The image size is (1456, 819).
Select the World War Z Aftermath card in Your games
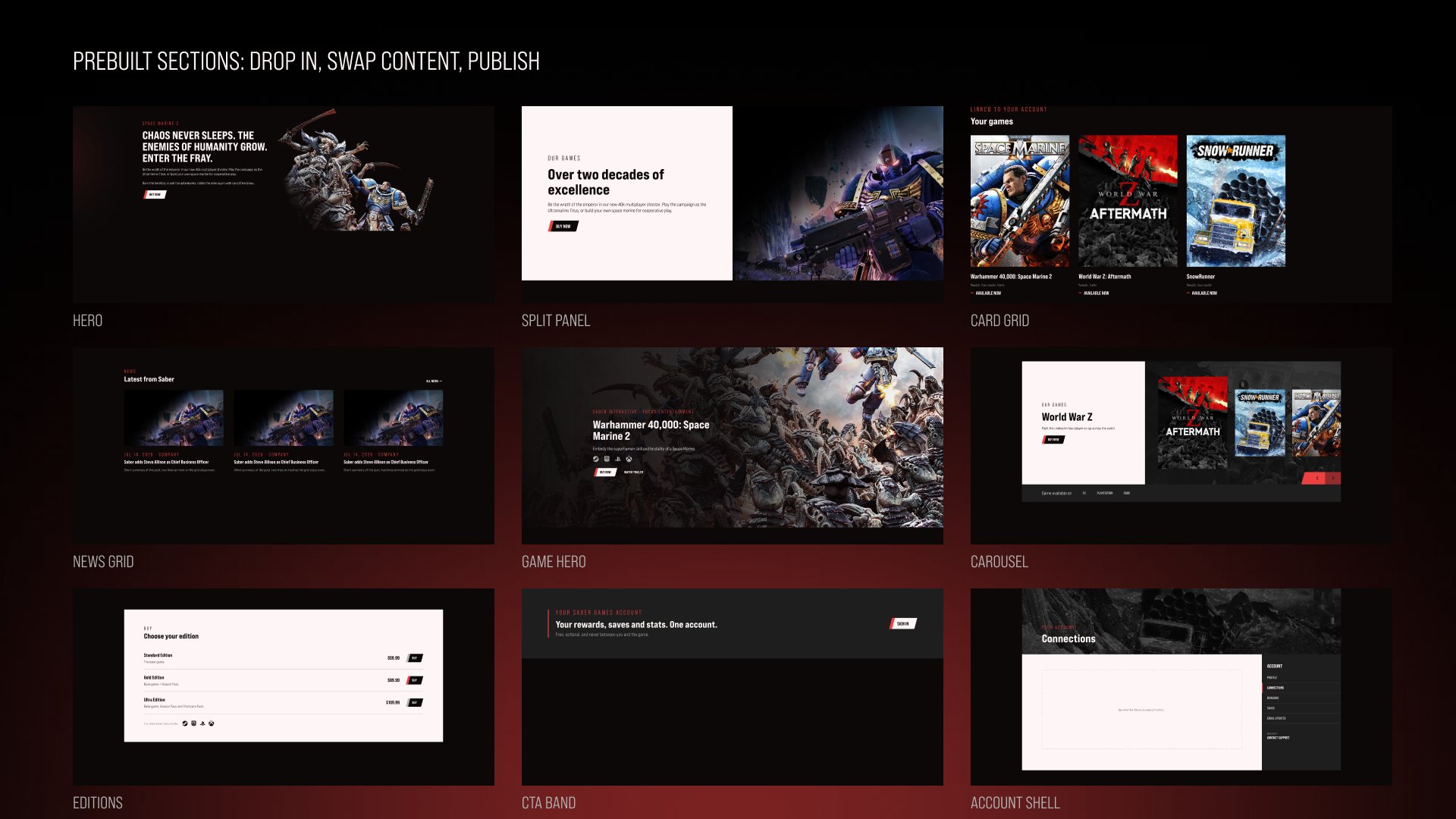1128,215
